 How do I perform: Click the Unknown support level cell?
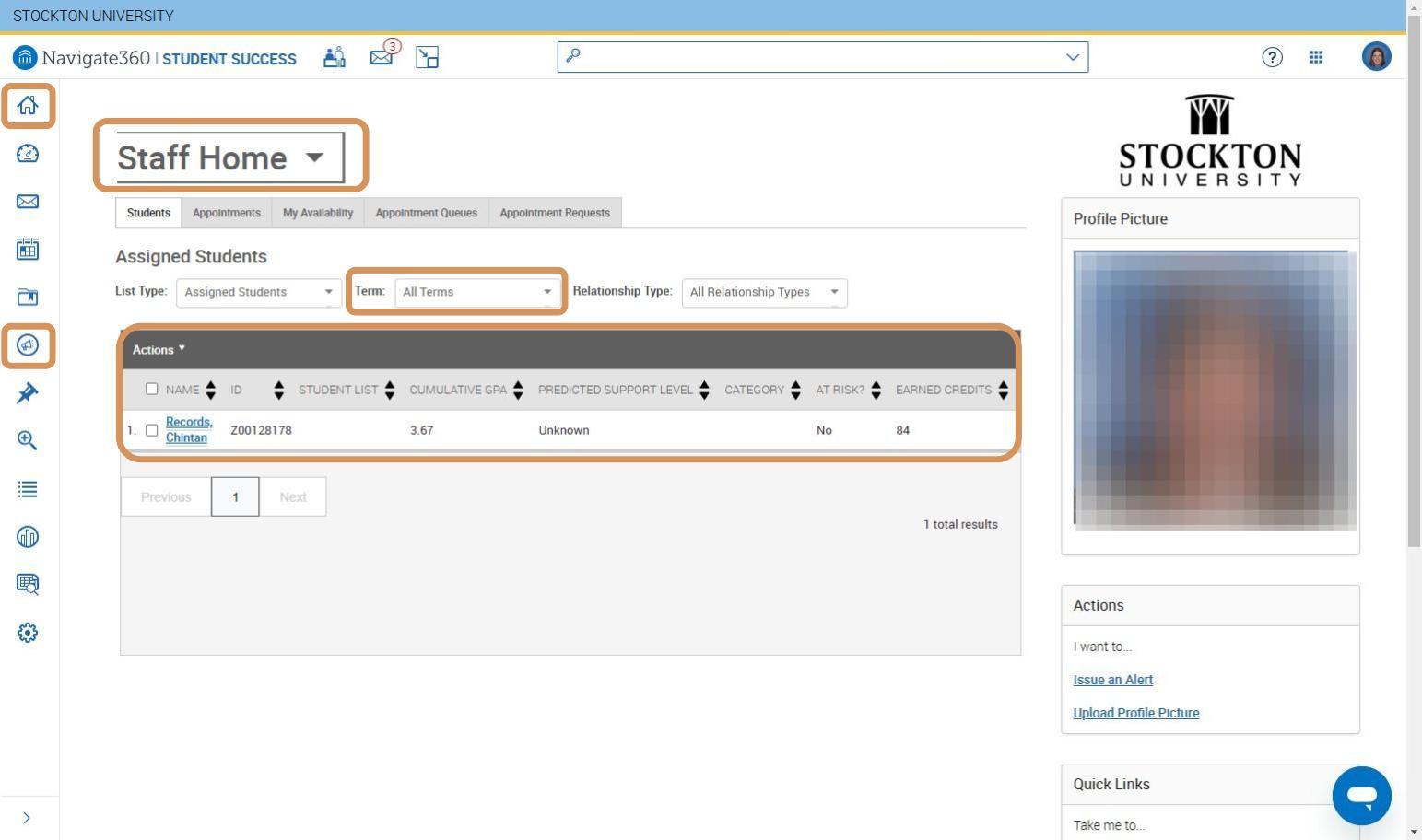(564, 430)
